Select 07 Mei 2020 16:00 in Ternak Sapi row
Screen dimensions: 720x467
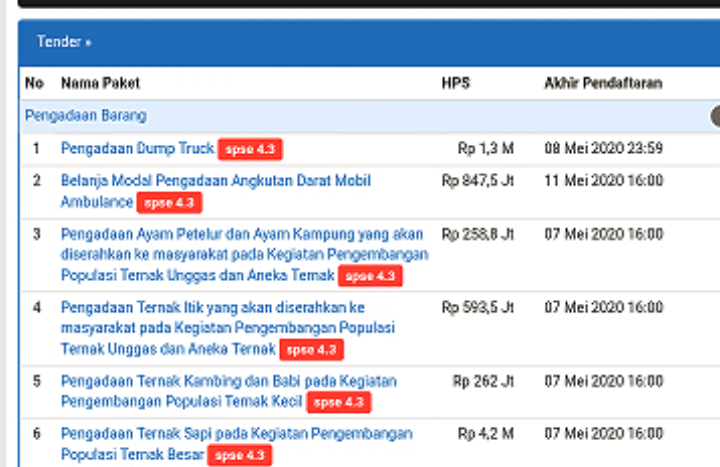604,433
